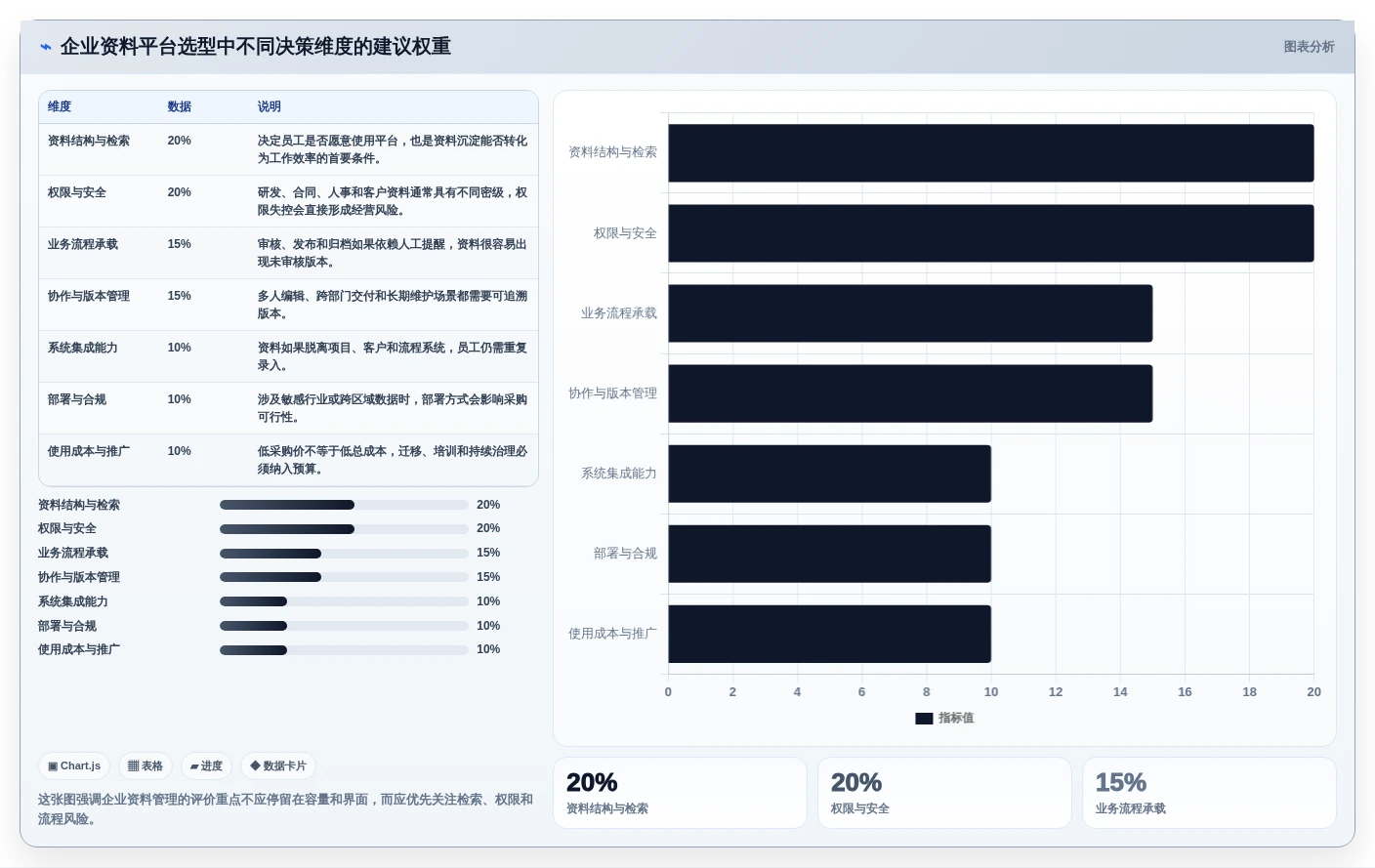Click the 20% 权限与安全 data card

coord(944,793)
